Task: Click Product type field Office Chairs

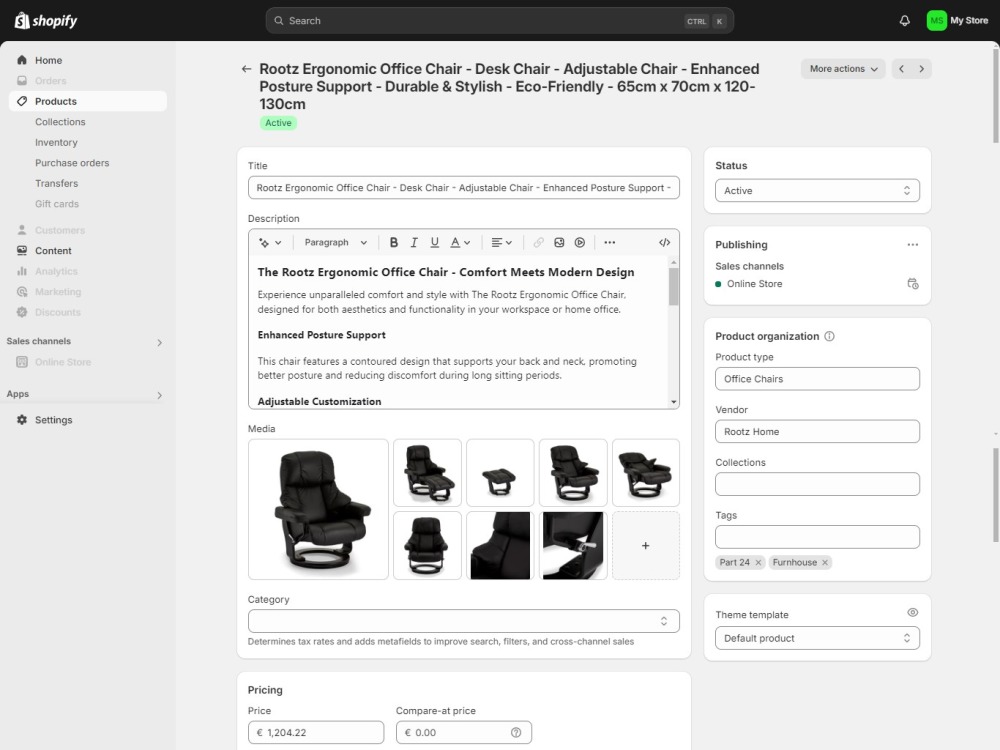Action: pos(817,379)
